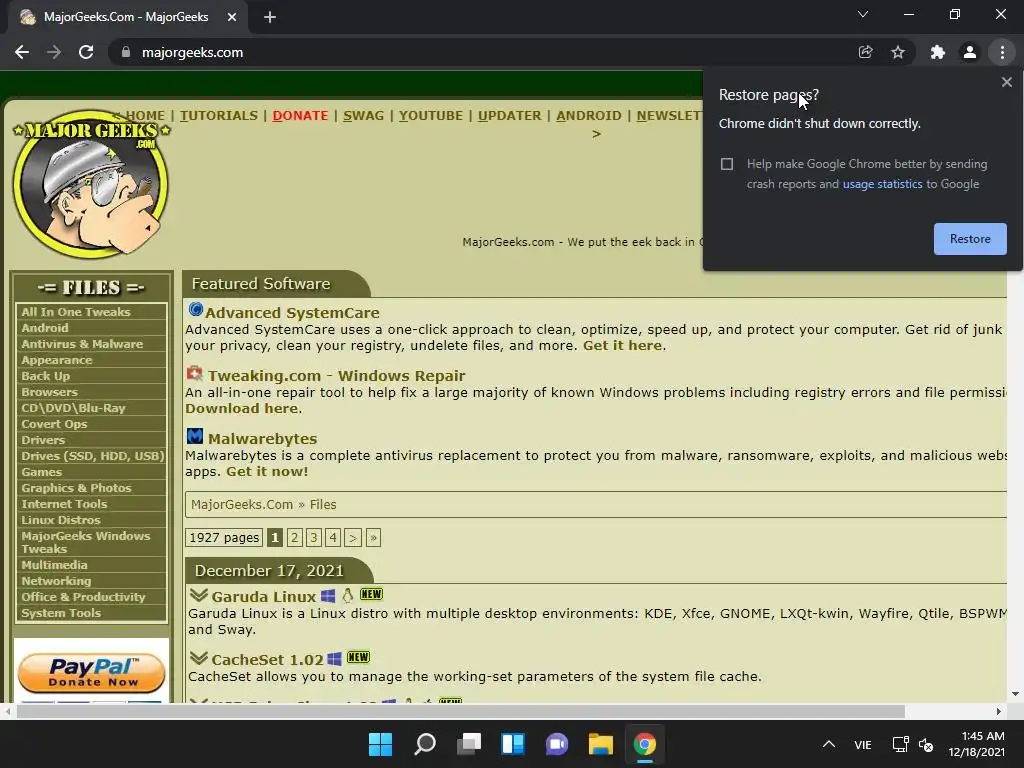
Task: Open the Widgets taskbar icon
Action: [x=513, y=744]
